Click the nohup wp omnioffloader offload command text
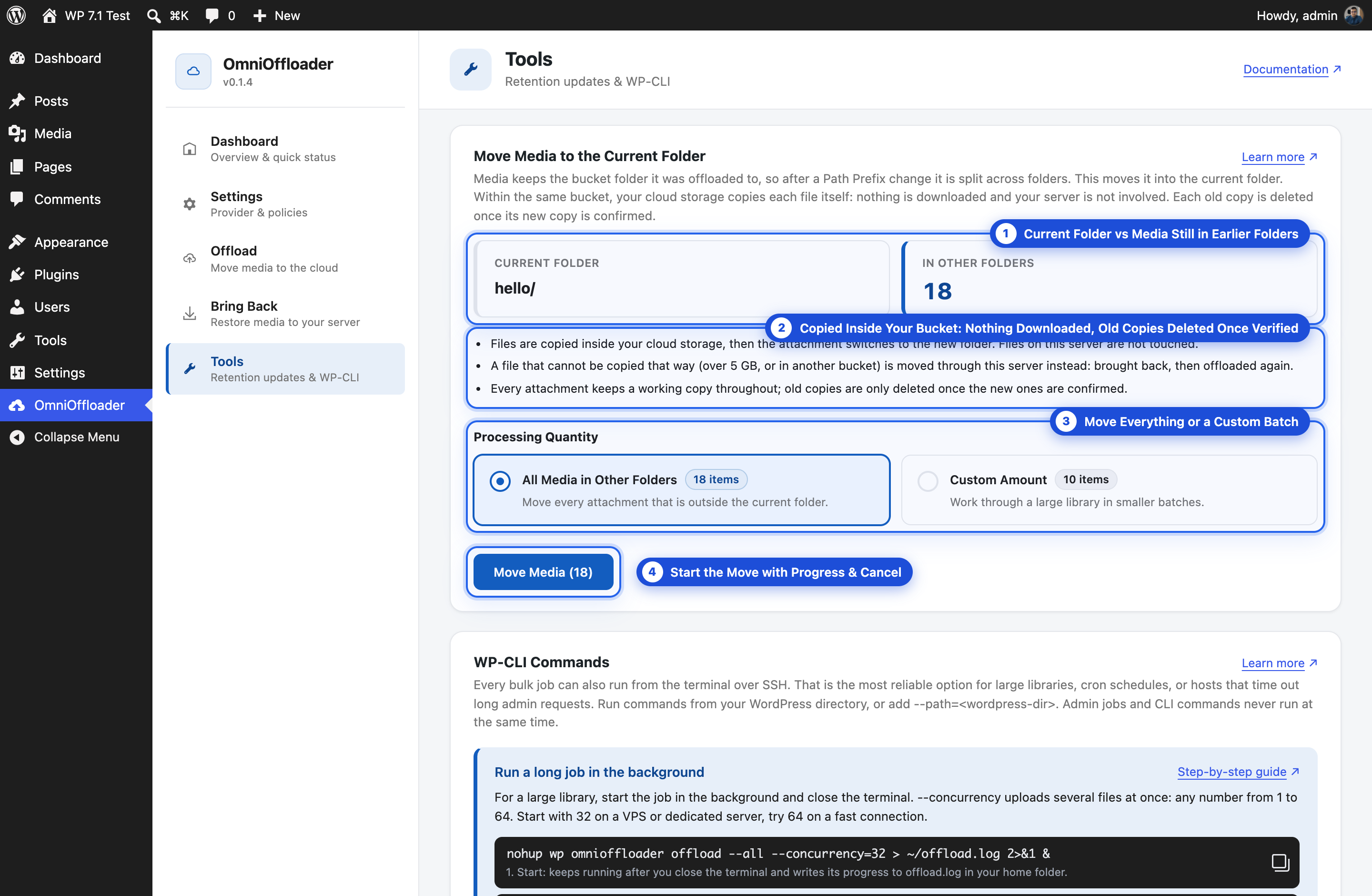The width and height of the screenshot is (1372, 896). pyautogui.click(x=778, y=853)
